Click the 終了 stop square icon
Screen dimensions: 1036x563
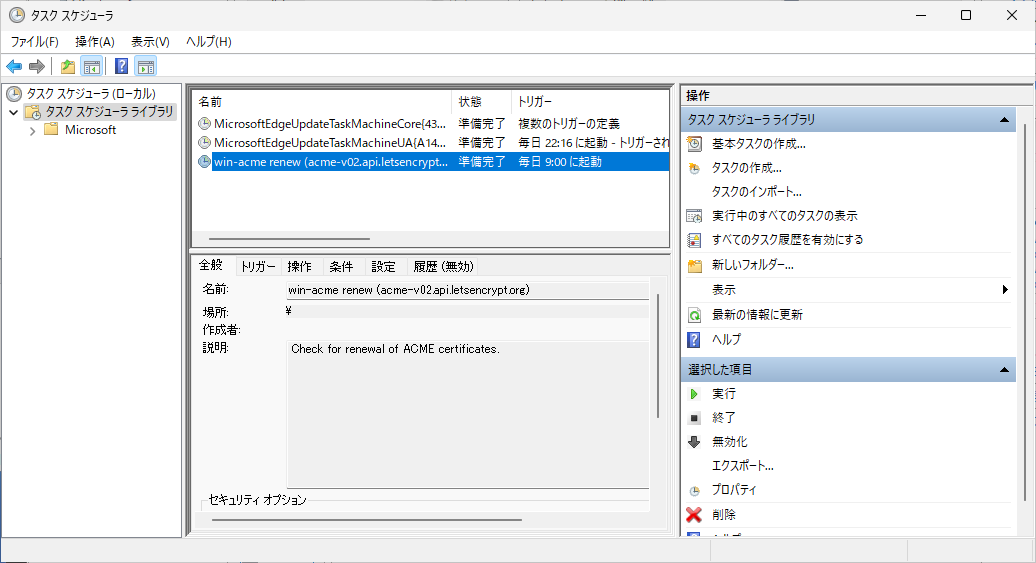coord(694,418)
